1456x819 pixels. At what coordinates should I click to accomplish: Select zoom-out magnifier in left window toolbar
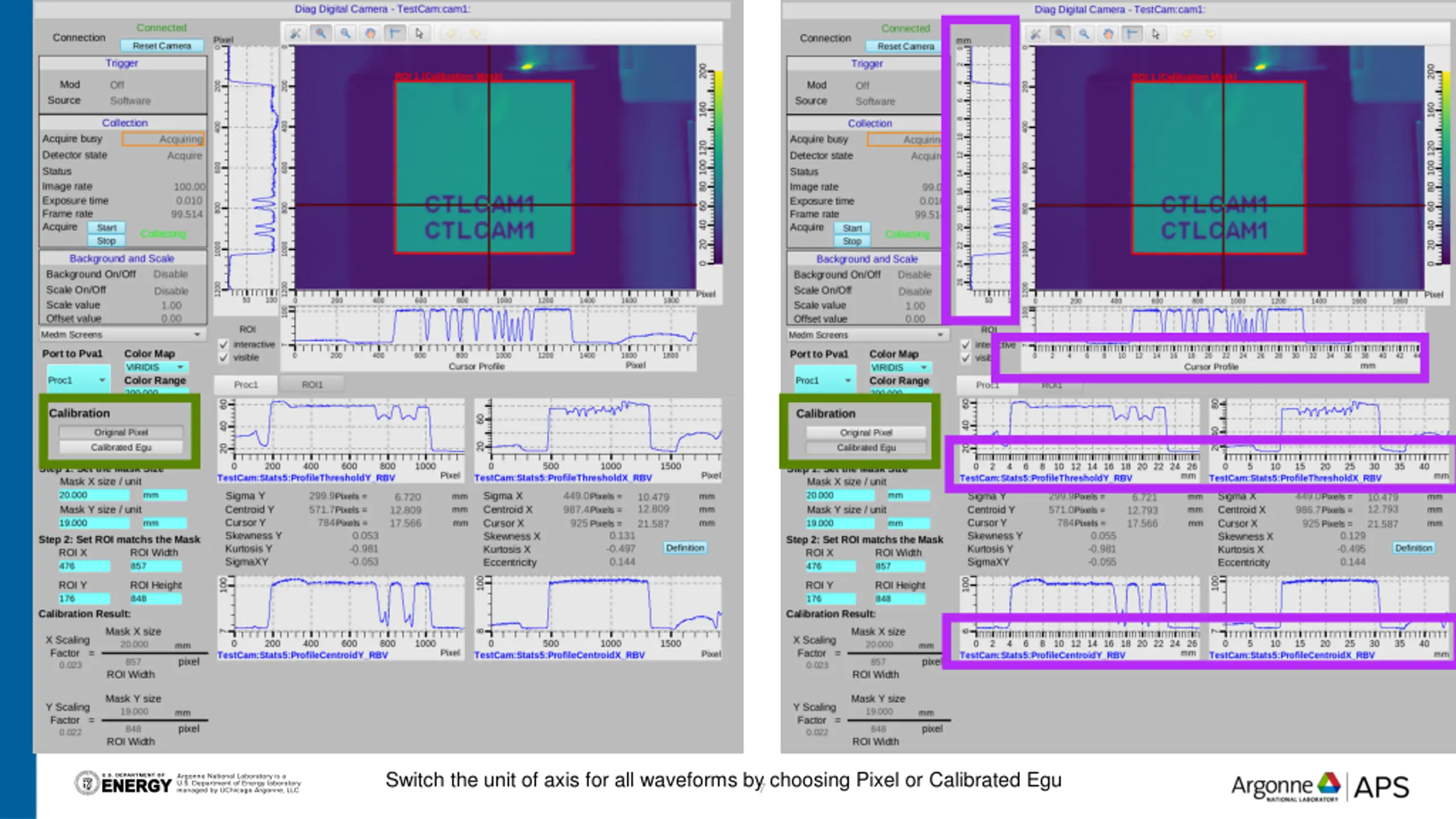345,34
